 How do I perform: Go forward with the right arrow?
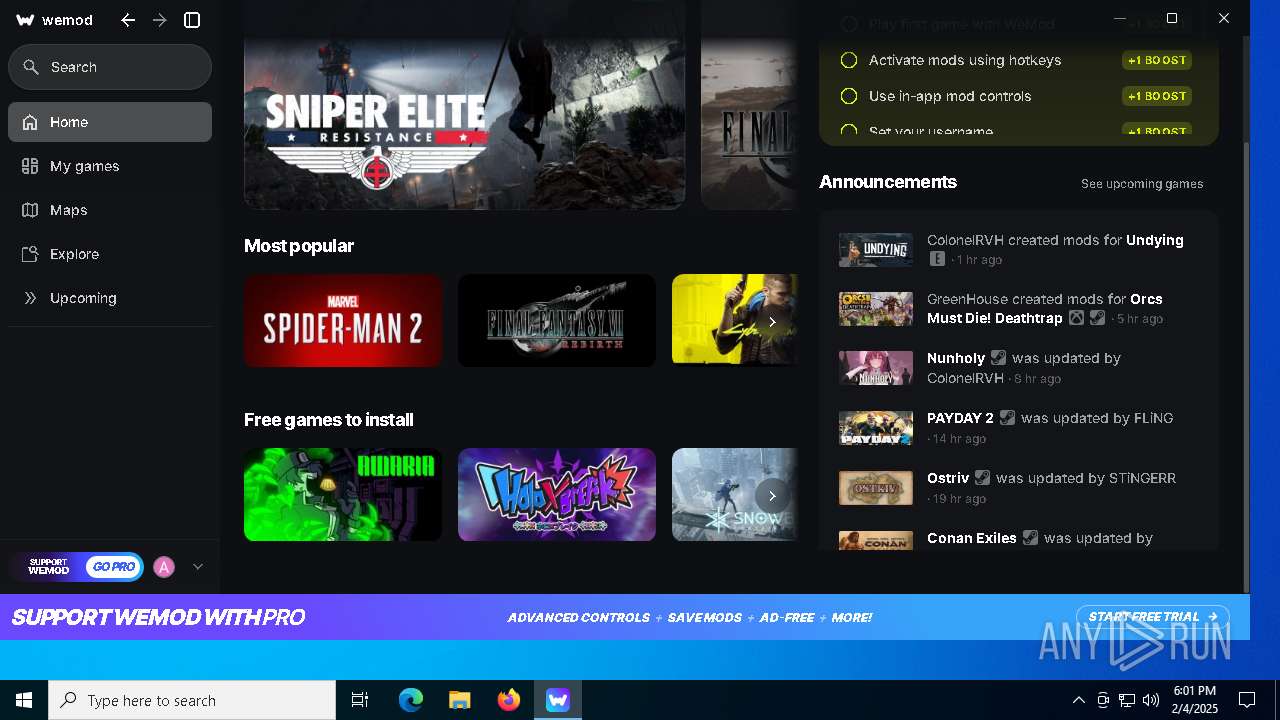(160, 20)
